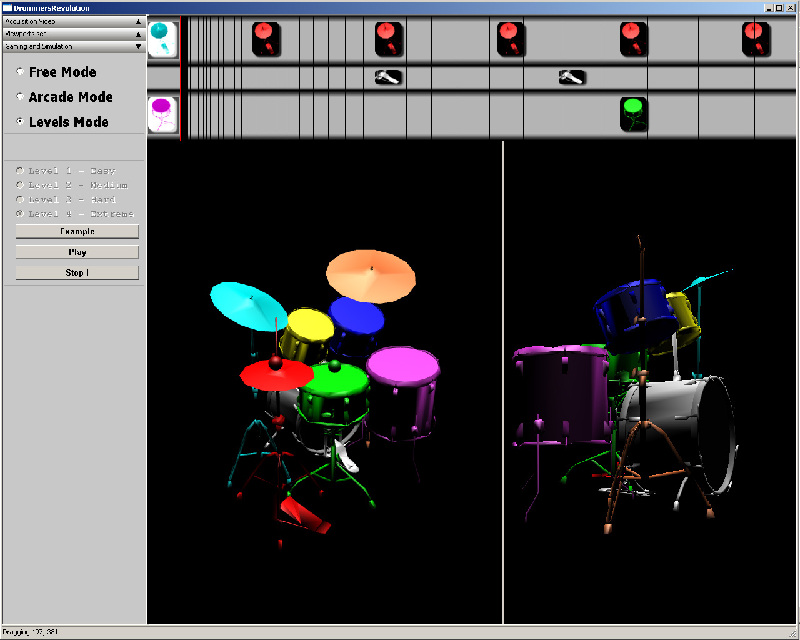Click the Stop button
The image size is (800, 640).
click(x=77, y=273)
